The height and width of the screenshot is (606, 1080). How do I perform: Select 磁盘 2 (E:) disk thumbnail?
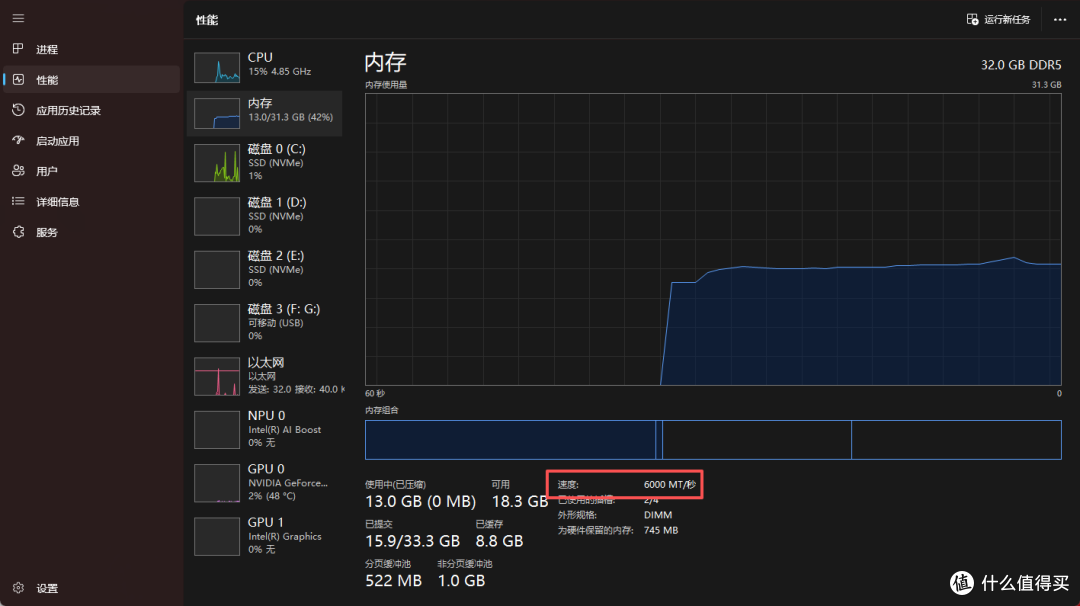click(x=217, y=269)
